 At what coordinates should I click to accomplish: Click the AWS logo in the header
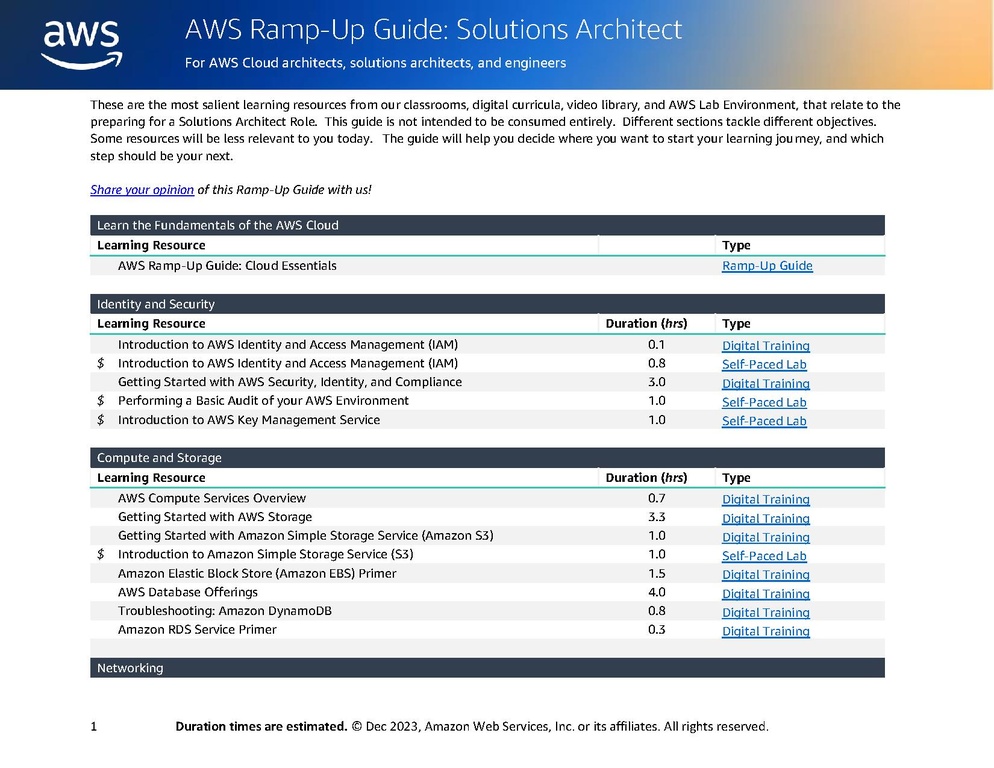tap(82, 44)
